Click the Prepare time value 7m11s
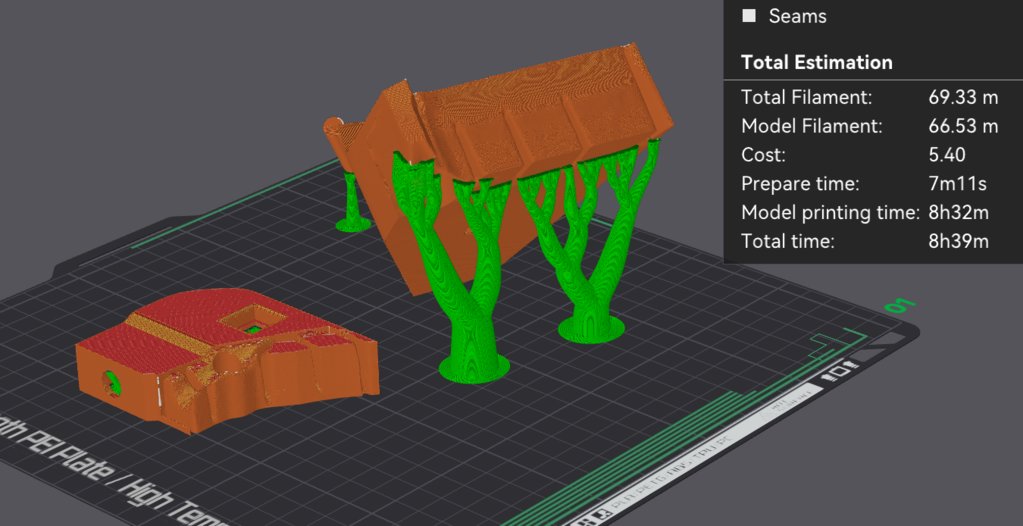This screenshot has height=526, width=1023. click(957, 184)
